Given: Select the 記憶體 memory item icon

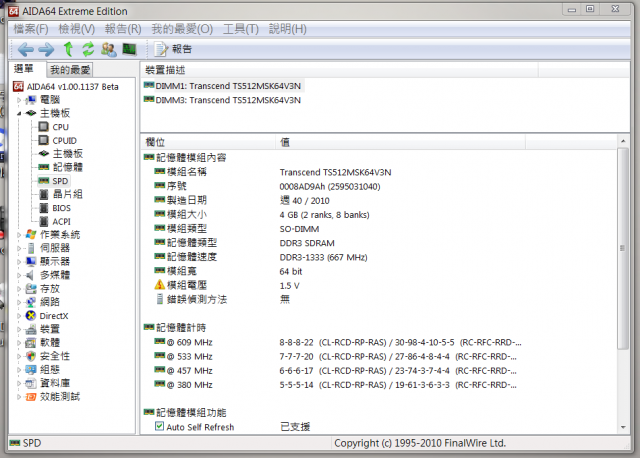Looking at the screenshot, I should point(44,167).
